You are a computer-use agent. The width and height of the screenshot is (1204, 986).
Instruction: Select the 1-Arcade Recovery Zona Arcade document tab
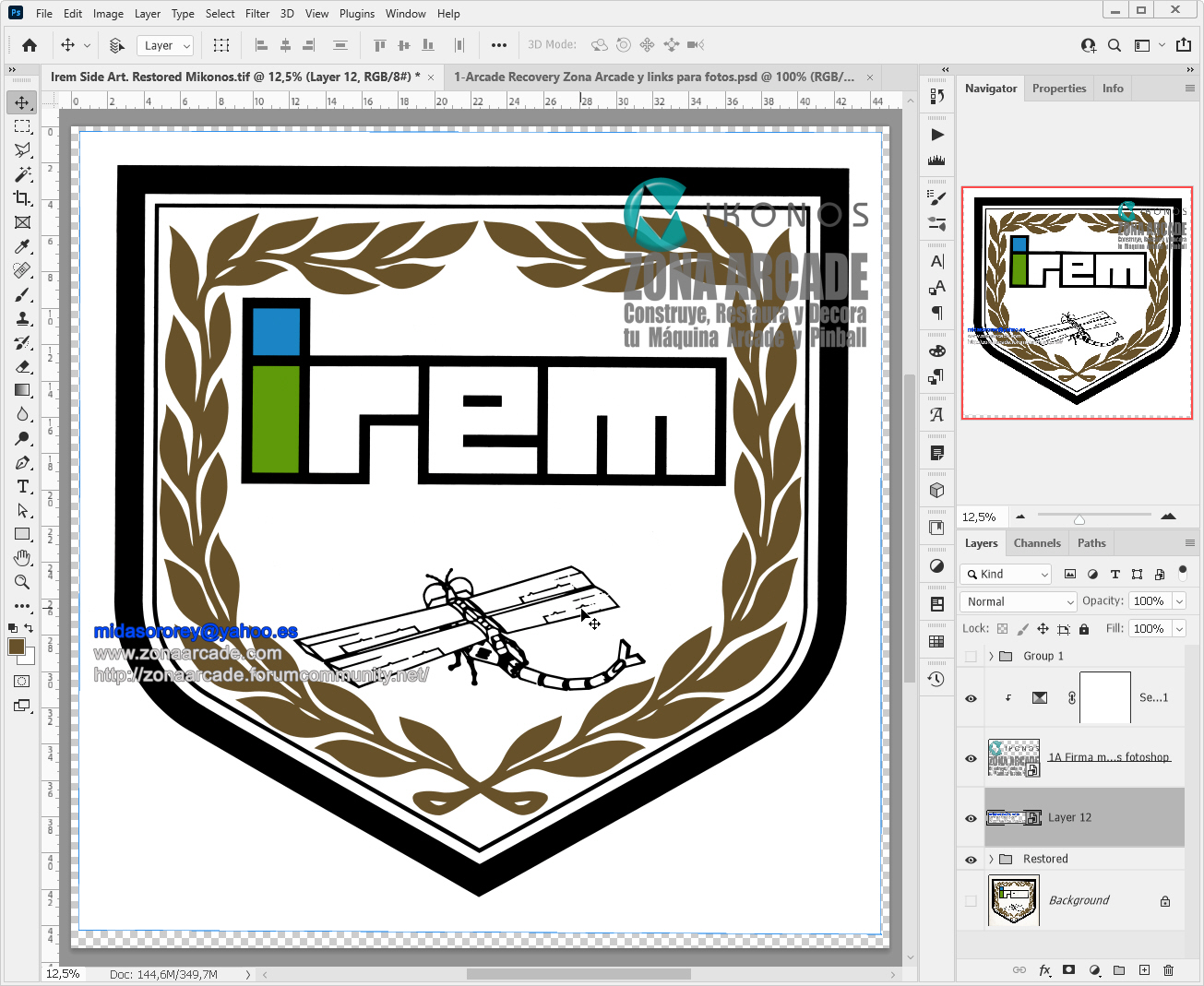[x=655, y=77]
